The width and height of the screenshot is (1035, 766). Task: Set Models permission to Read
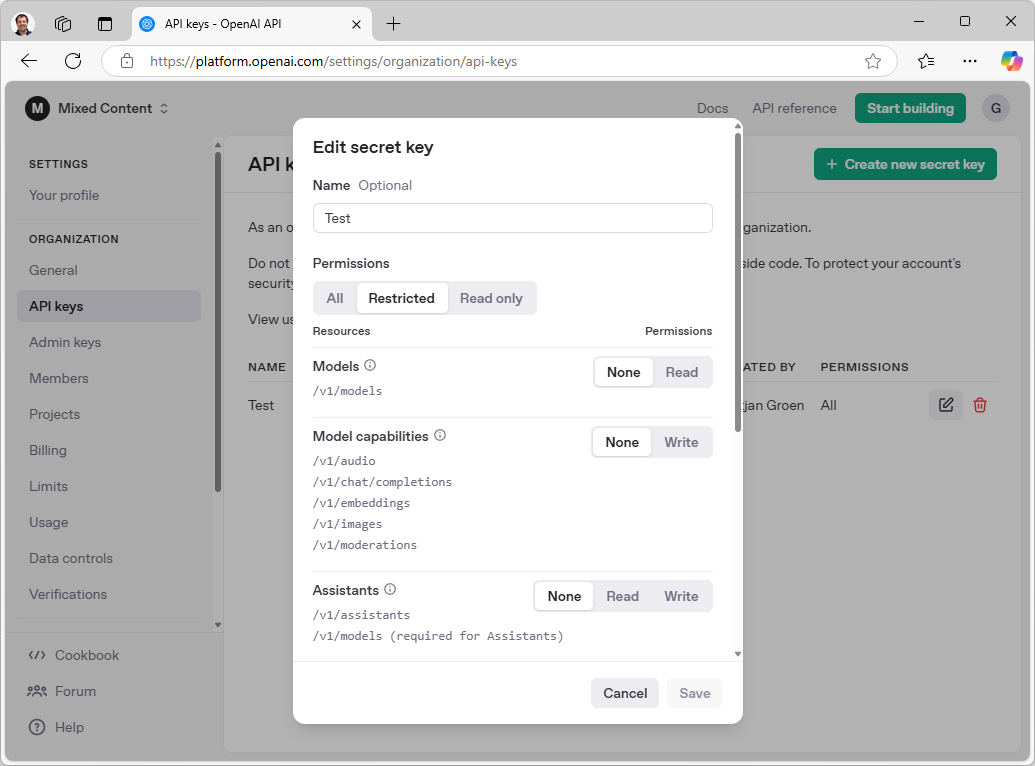click(x=682, y=372)
